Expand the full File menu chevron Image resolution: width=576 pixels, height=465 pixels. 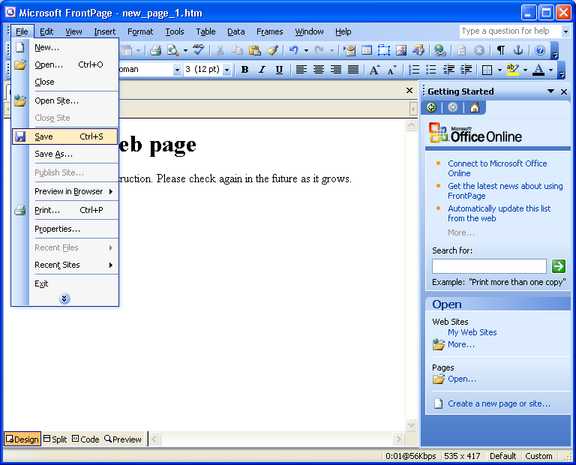(64, 299)
